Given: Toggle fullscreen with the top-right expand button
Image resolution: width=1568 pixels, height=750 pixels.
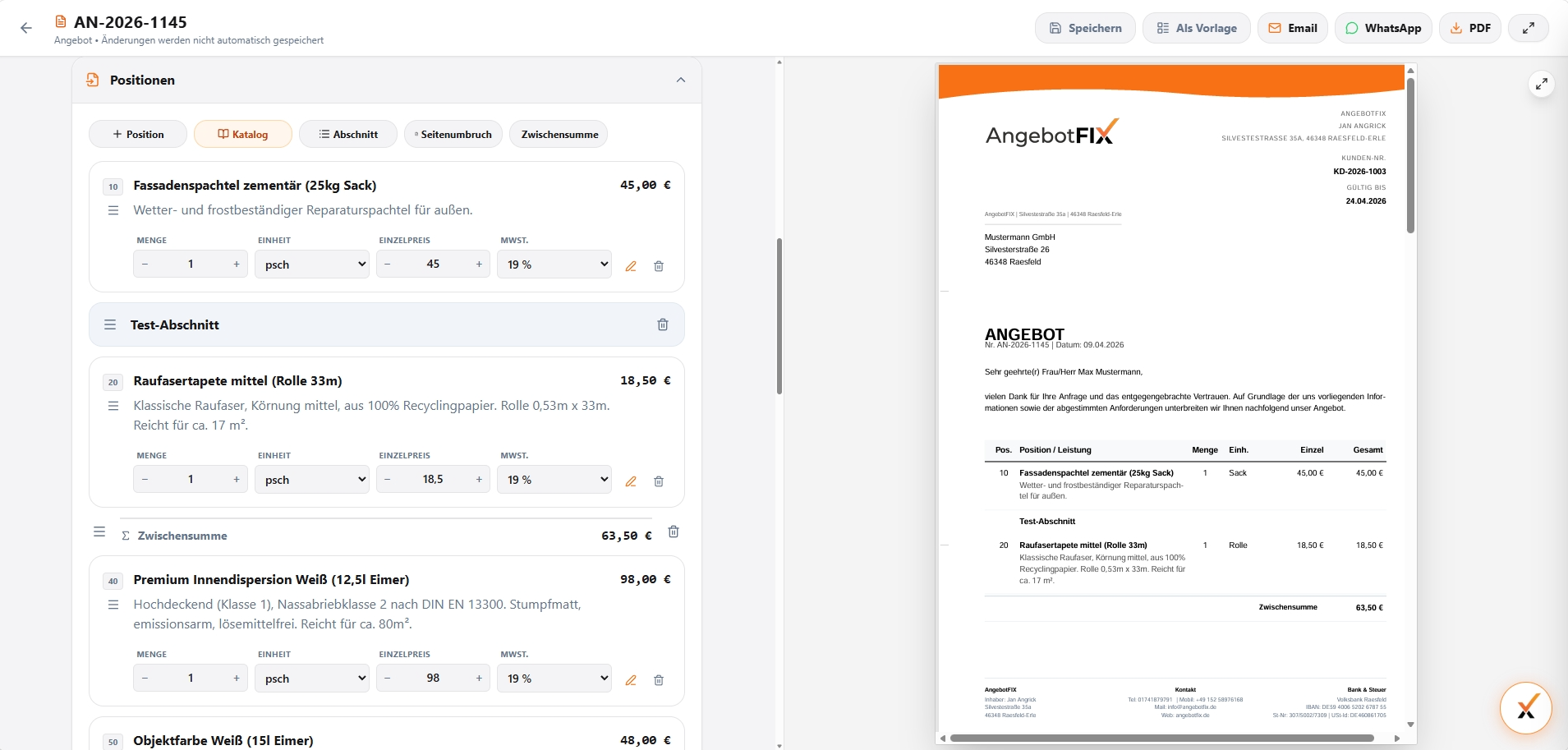Looking at the screenshot, I should 1529,28.
